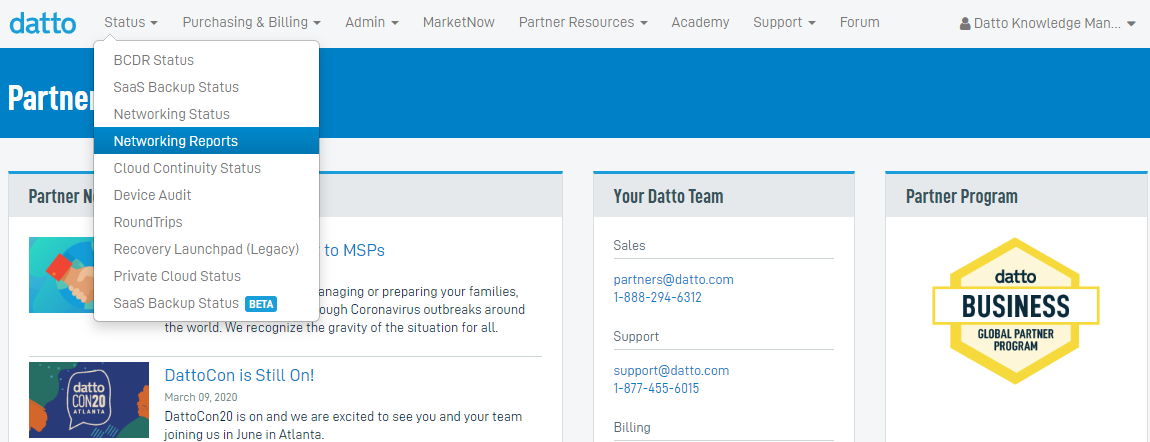Click the 'March 09, 2020' date
The image size is (1150, 442).
(x=201, y=397)
